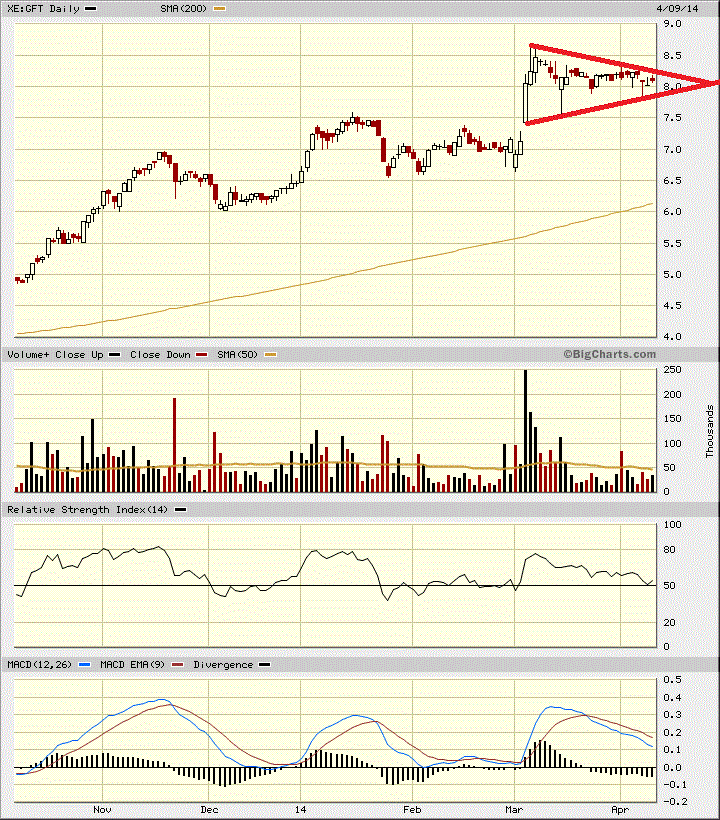This screenshot has width=720, height=820.
Task: Click the 7.0 price axis label
Action: (672, 150)
